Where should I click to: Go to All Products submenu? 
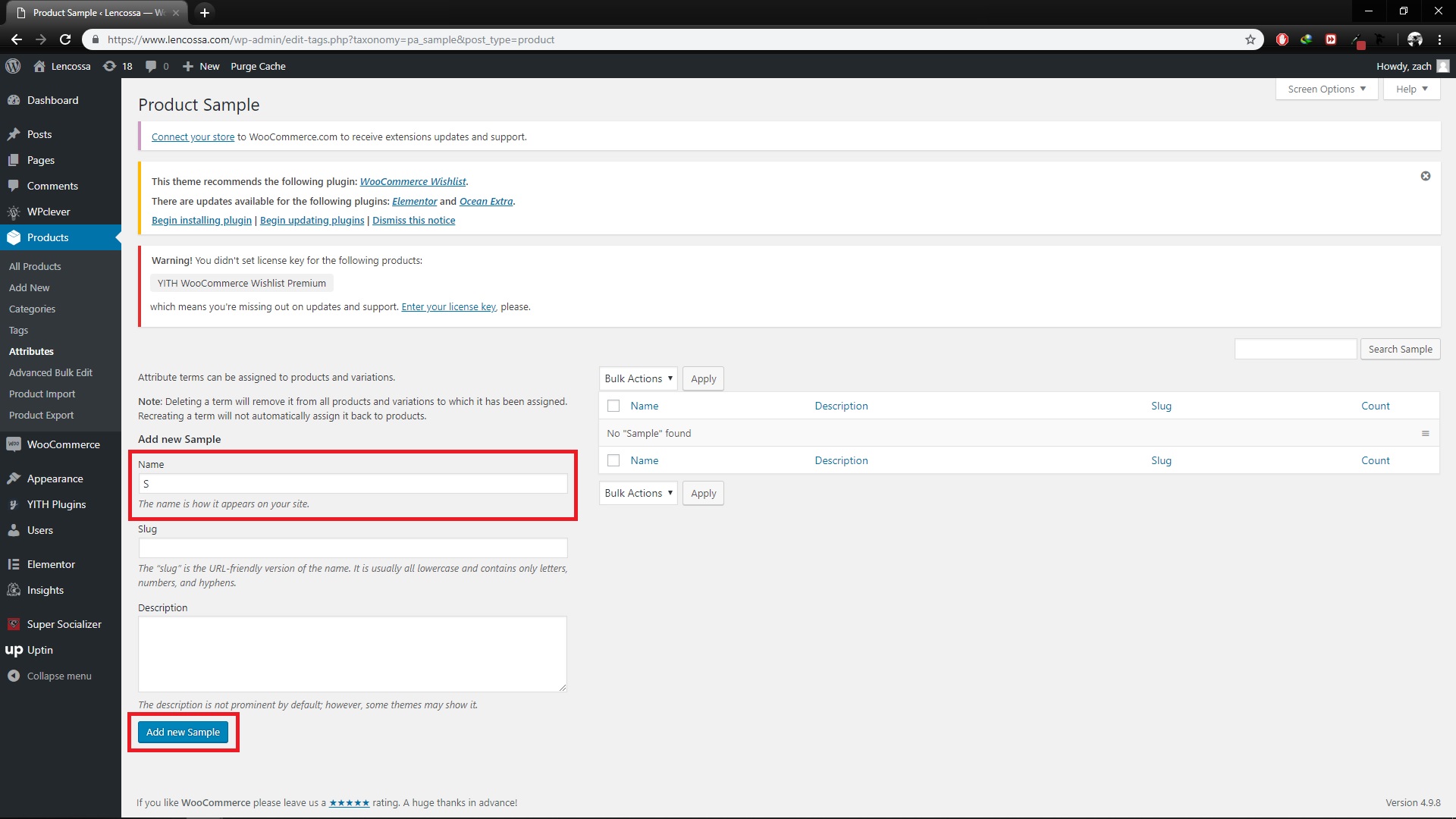(35, 266)
